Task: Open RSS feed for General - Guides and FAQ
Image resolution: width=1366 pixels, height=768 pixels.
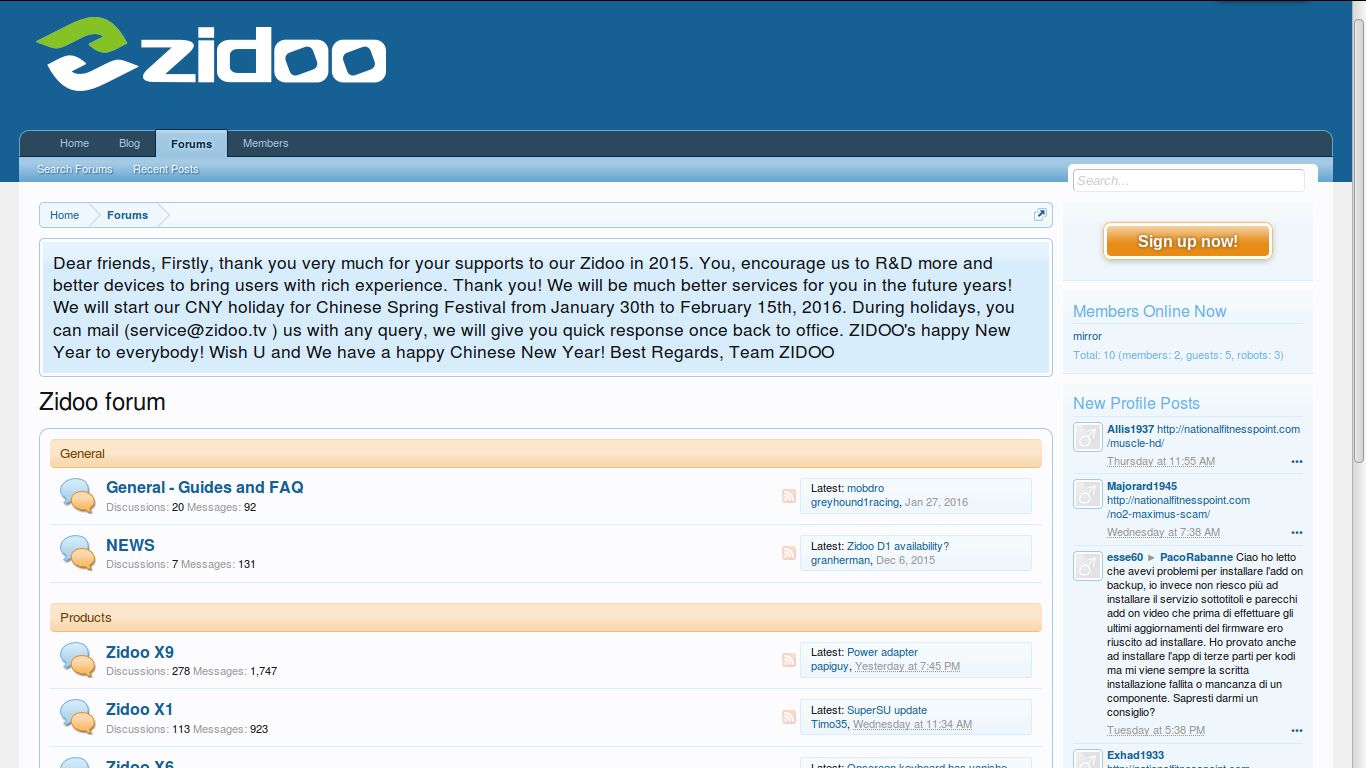Action: click(789, 496)
